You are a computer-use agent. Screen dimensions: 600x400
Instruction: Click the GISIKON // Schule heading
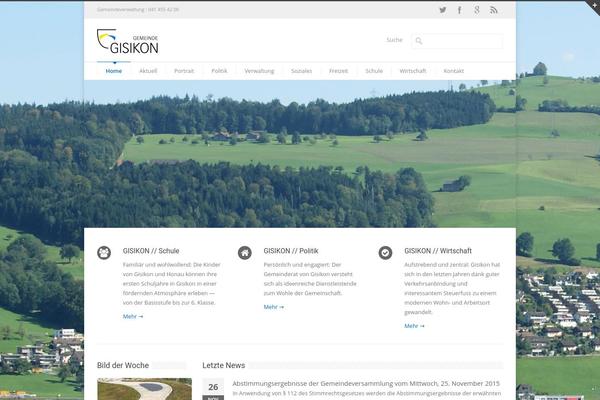[x=151, y=251]
